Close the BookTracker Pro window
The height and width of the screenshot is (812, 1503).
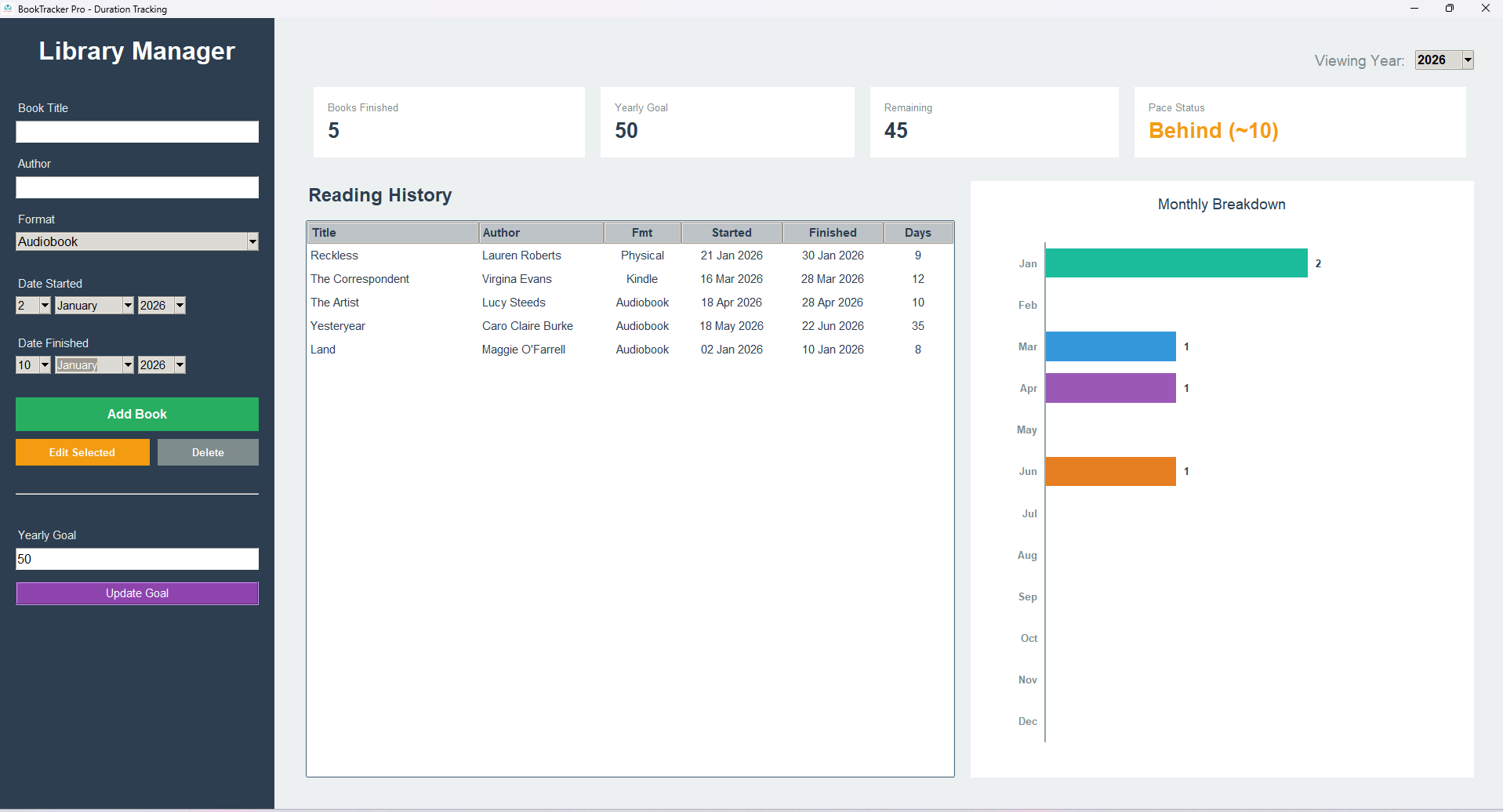tap(1485, 9)
